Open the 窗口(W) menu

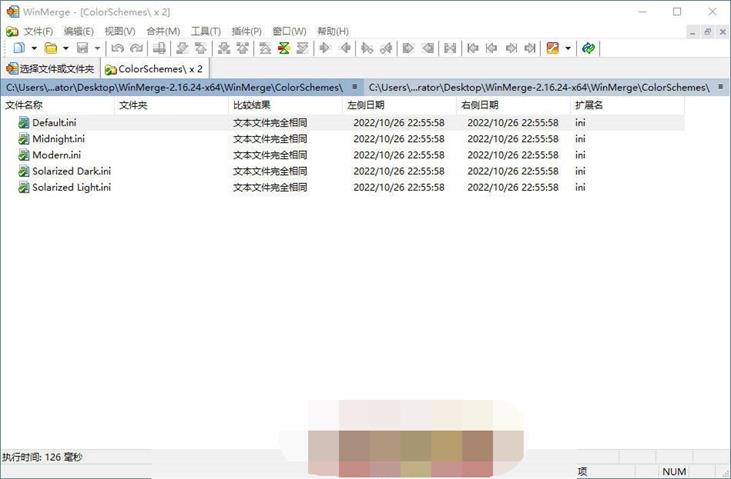290,31
